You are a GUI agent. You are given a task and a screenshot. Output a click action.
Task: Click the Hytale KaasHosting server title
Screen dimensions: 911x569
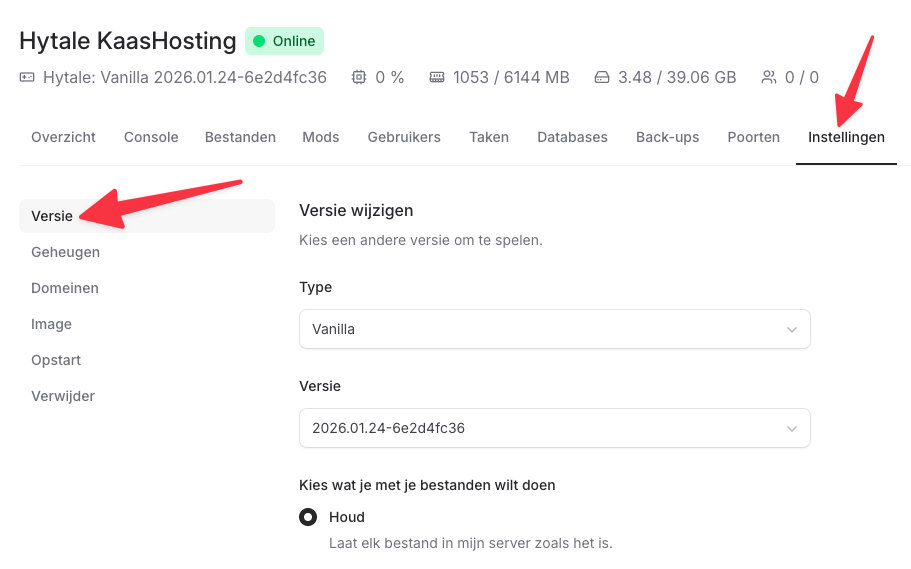(127, 41)
